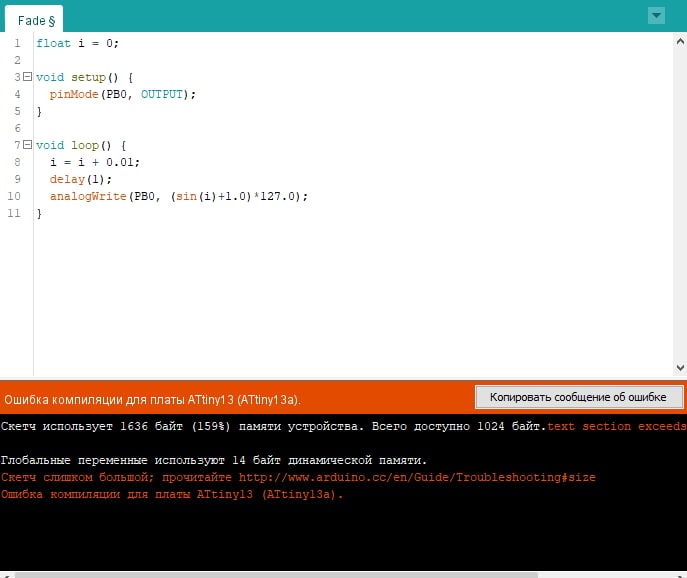Click the console horizontal scrollbar
Viewport: 687px width, 578px height.
pyautogui.click(x=276, y=574)
